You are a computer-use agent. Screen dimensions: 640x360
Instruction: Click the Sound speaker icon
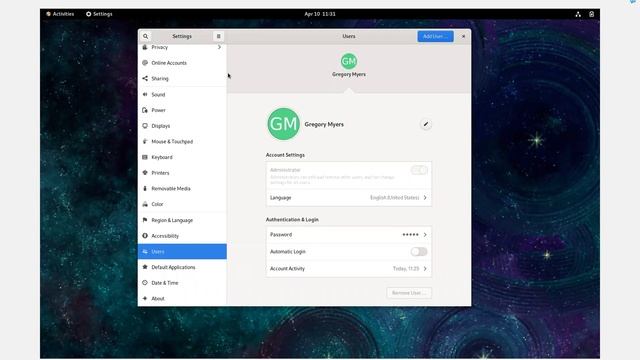point(145,94)
